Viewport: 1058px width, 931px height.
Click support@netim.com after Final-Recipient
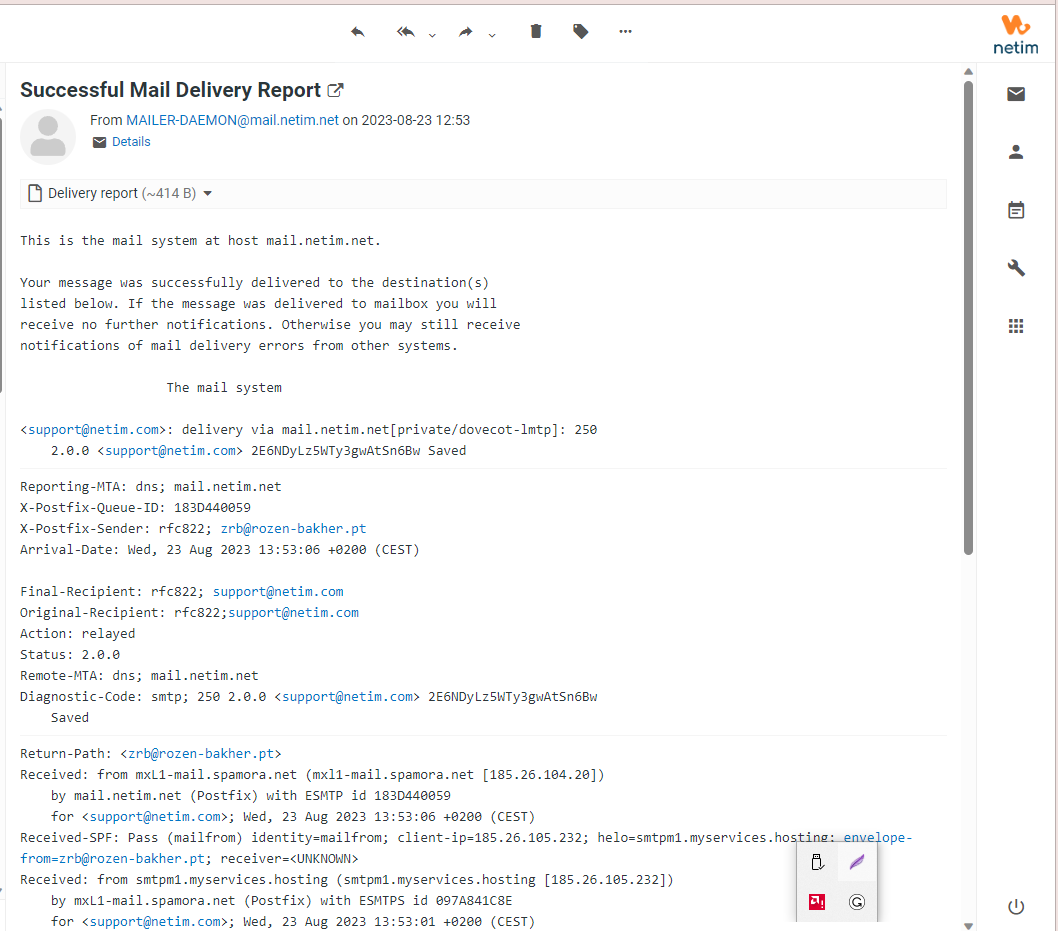(278, 592)
